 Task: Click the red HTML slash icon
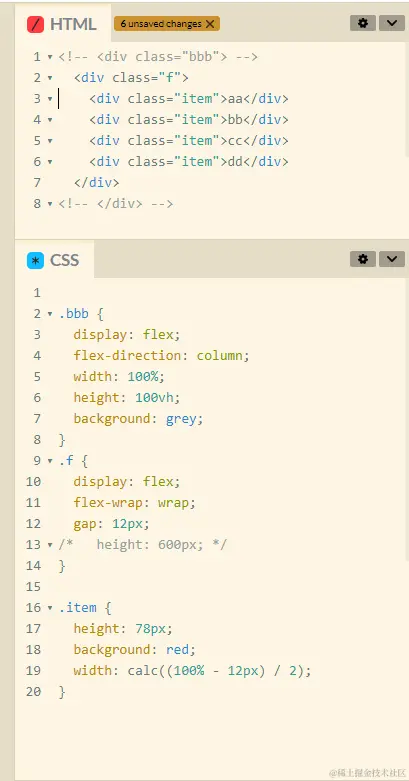[x=35, y=24]
